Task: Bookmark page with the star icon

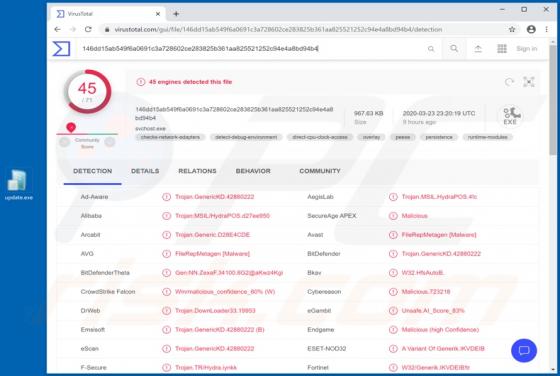Action: tap(512, 29)
